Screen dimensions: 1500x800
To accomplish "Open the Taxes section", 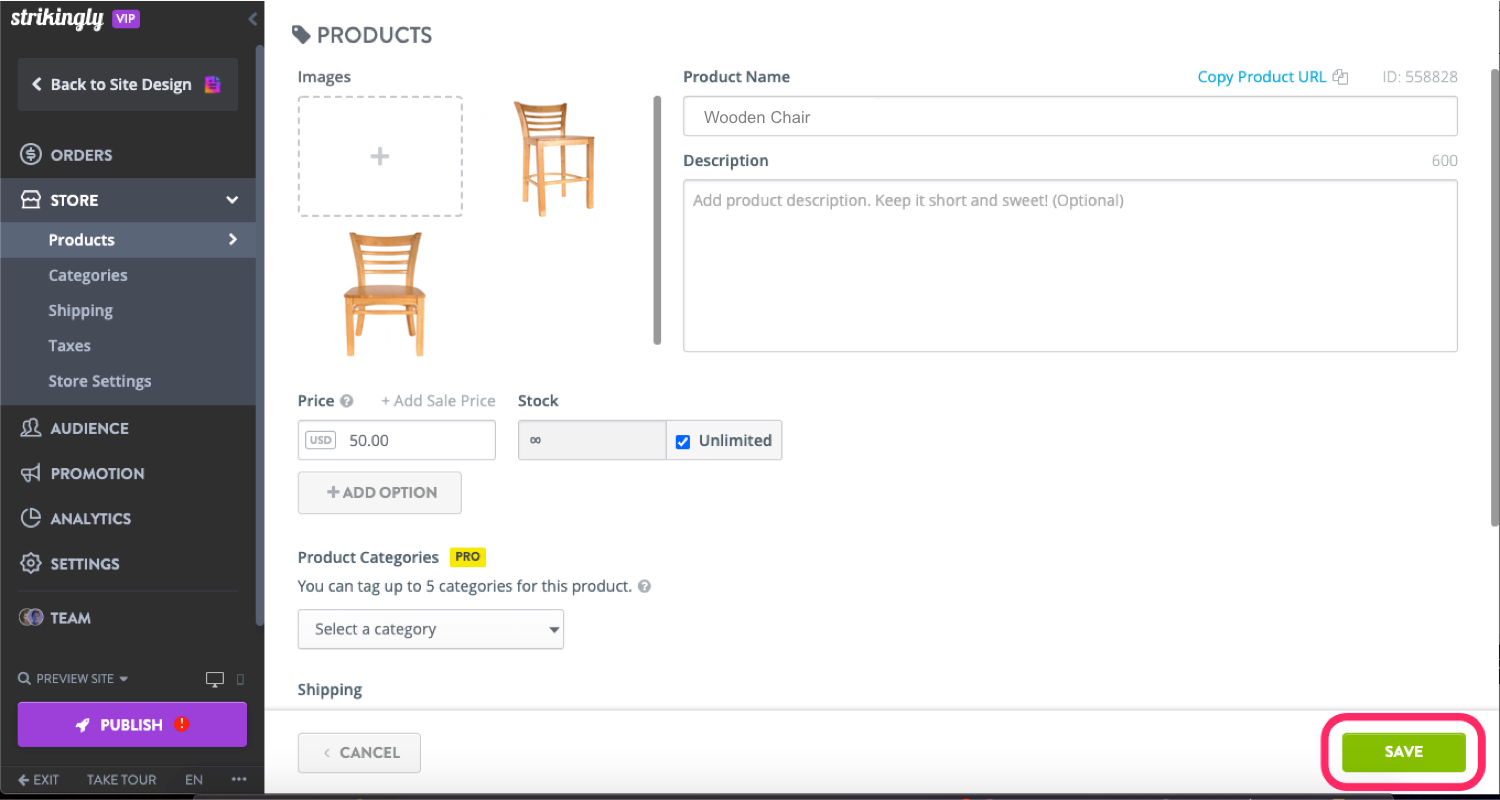I will [69, 345].
